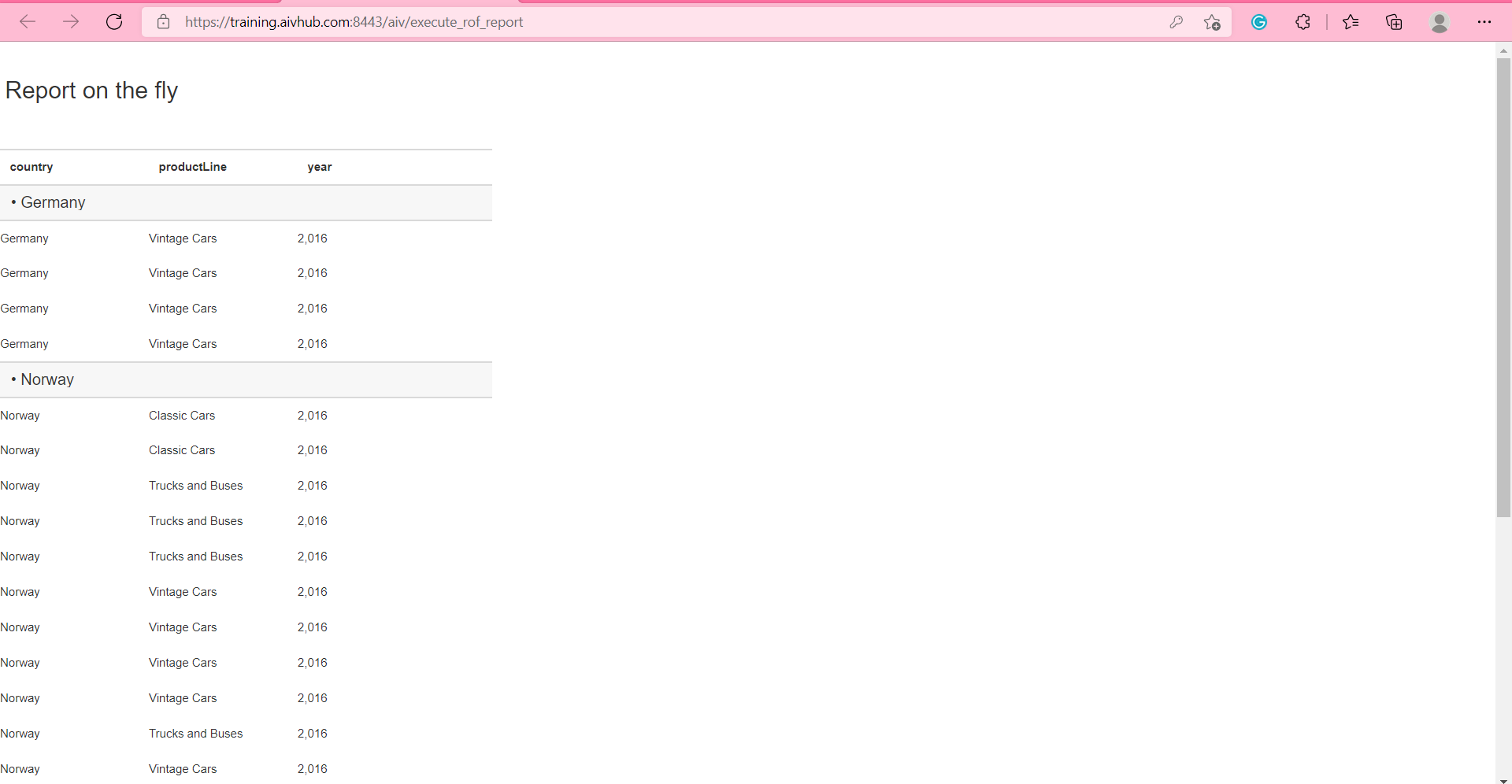This screenshot has height=784, width=1512.
Task: Select first Norway 'Trucks and Buses' cell
Action: pos(196,486)
